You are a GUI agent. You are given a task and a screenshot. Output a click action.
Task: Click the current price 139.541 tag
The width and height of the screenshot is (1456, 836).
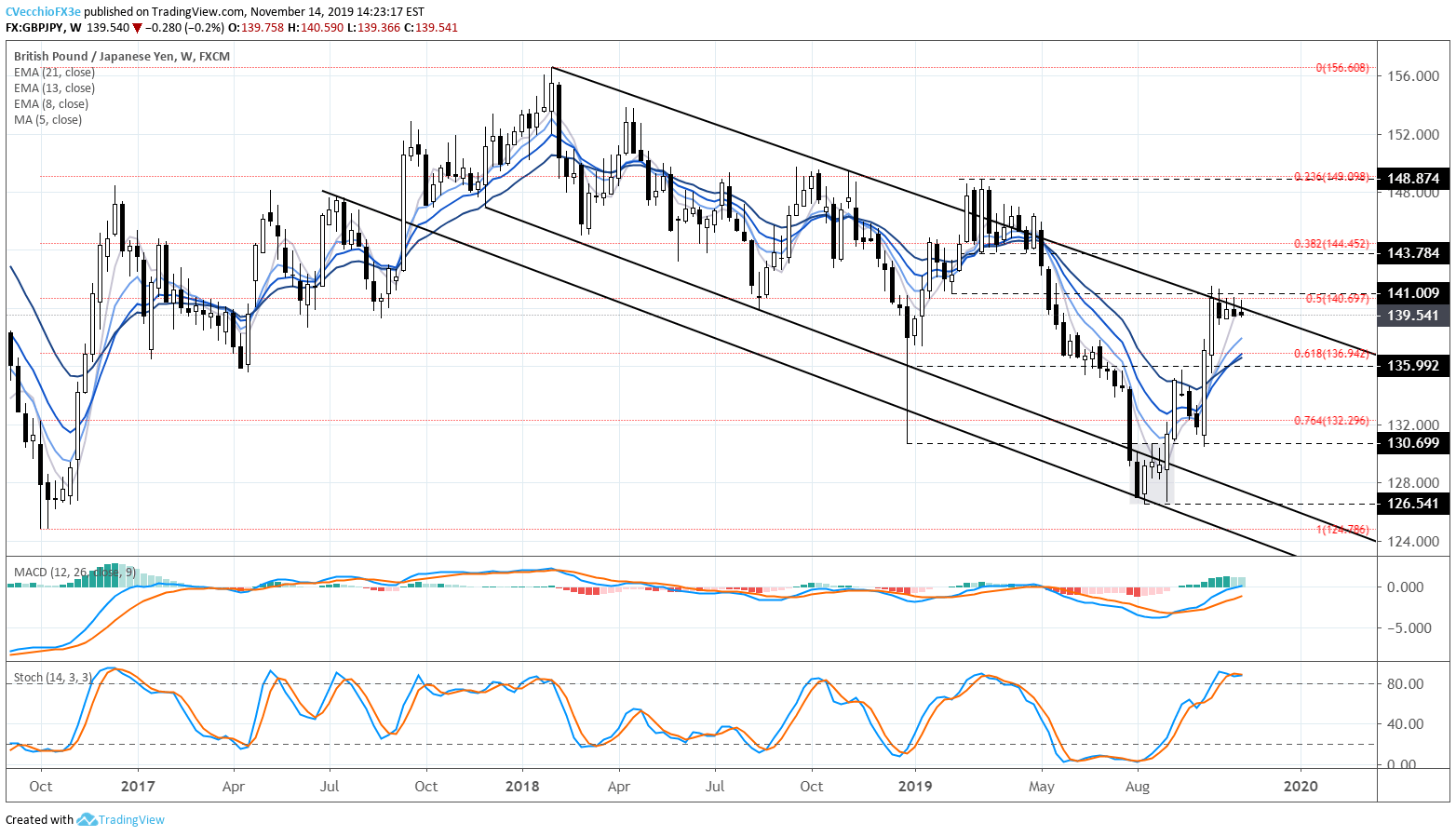[x=1413, y=316]
